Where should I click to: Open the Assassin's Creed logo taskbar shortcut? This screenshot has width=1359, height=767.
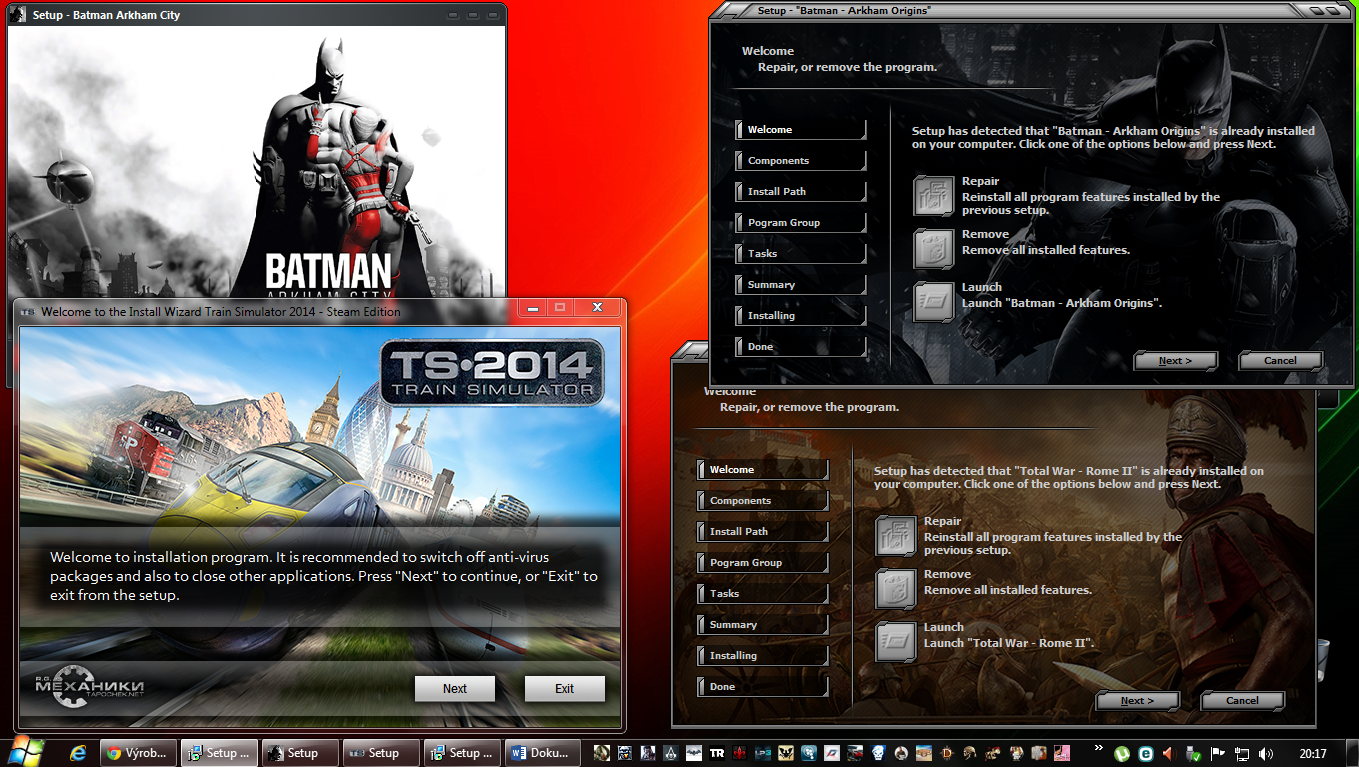(x=671, y=753)
